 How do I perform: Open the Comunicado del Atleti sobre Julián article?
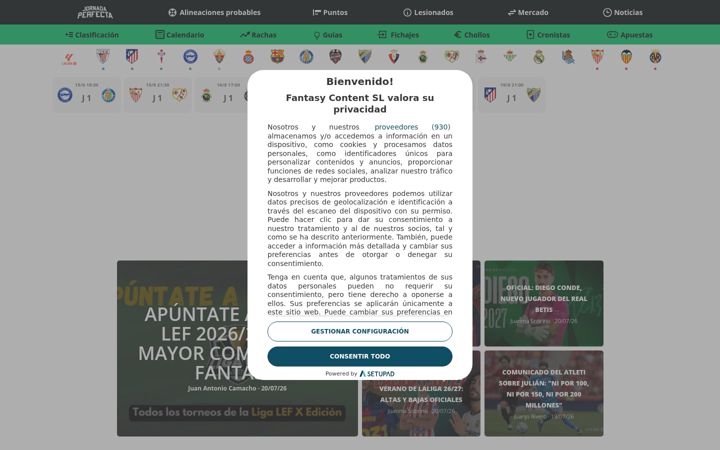tap(544, 393)
